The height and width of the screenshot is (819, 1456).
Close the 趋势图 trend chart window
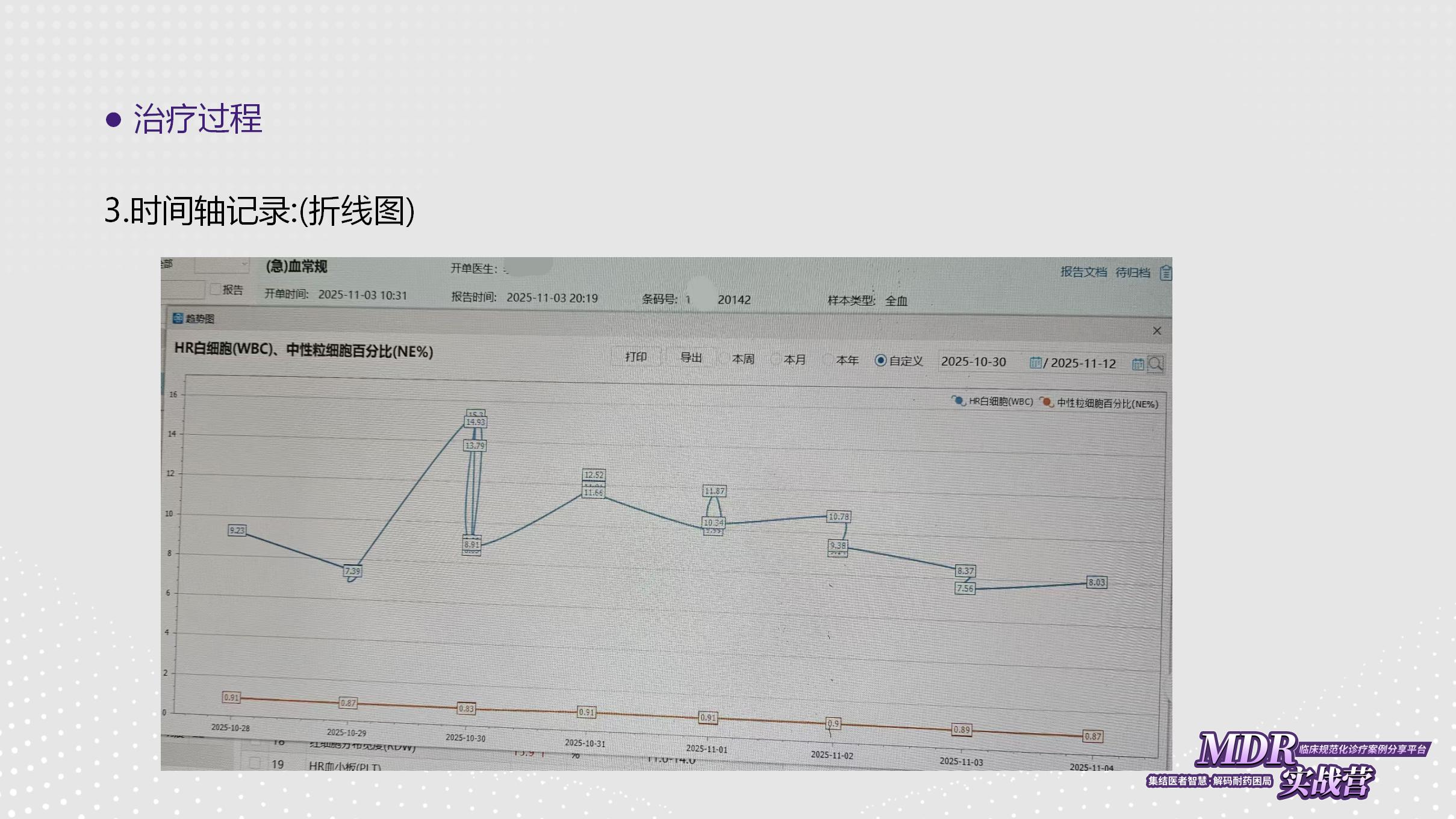point(1157,331)
